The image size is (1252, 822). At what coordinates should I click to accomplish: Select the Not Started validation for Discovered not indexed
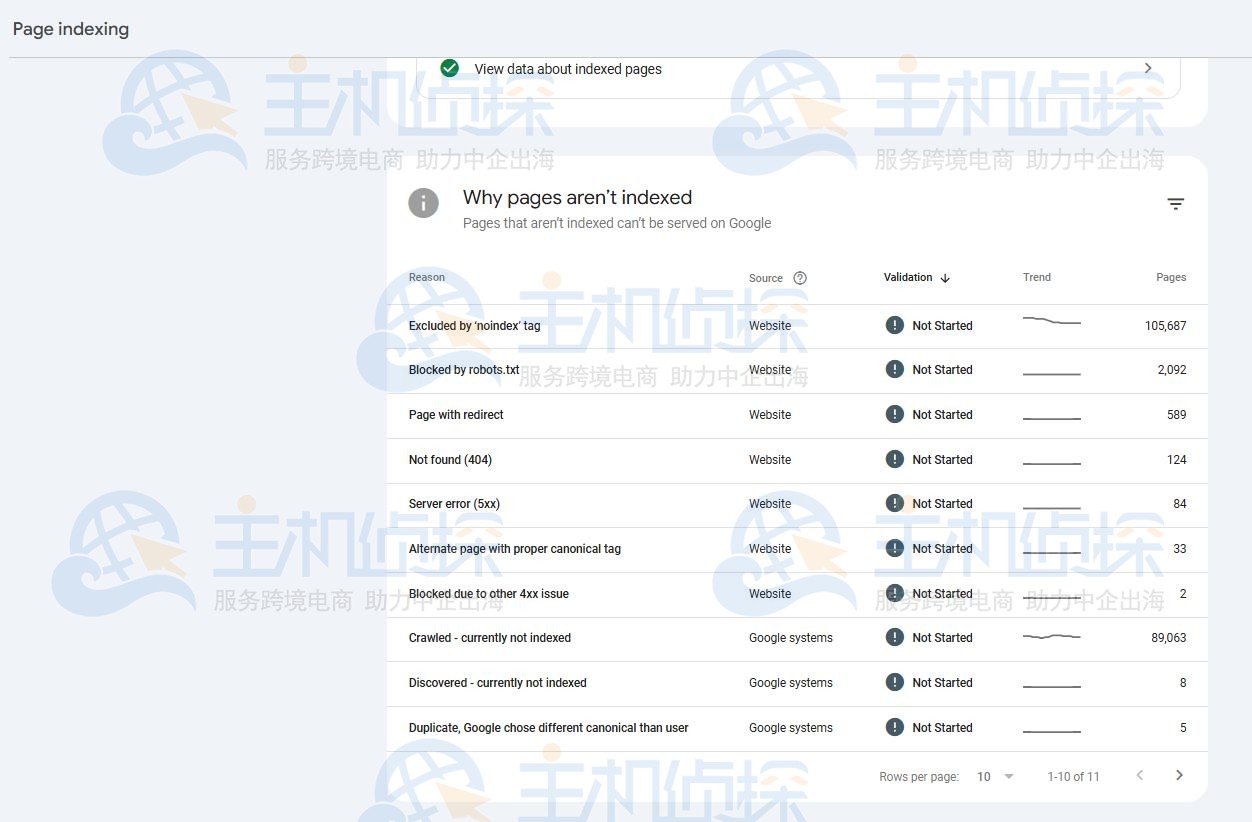pyautogui.click(x=941, y=682)
